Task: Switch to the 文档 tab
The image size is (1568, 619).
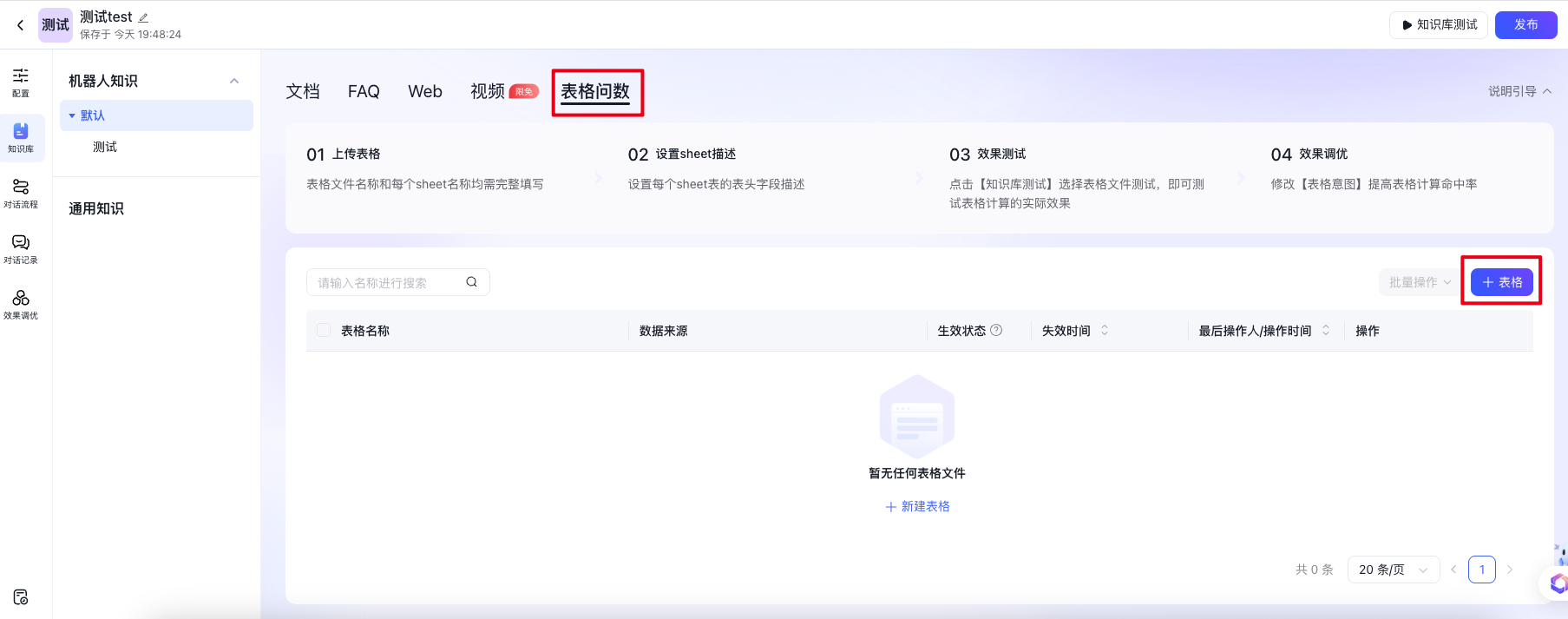Action: point(303,91)
